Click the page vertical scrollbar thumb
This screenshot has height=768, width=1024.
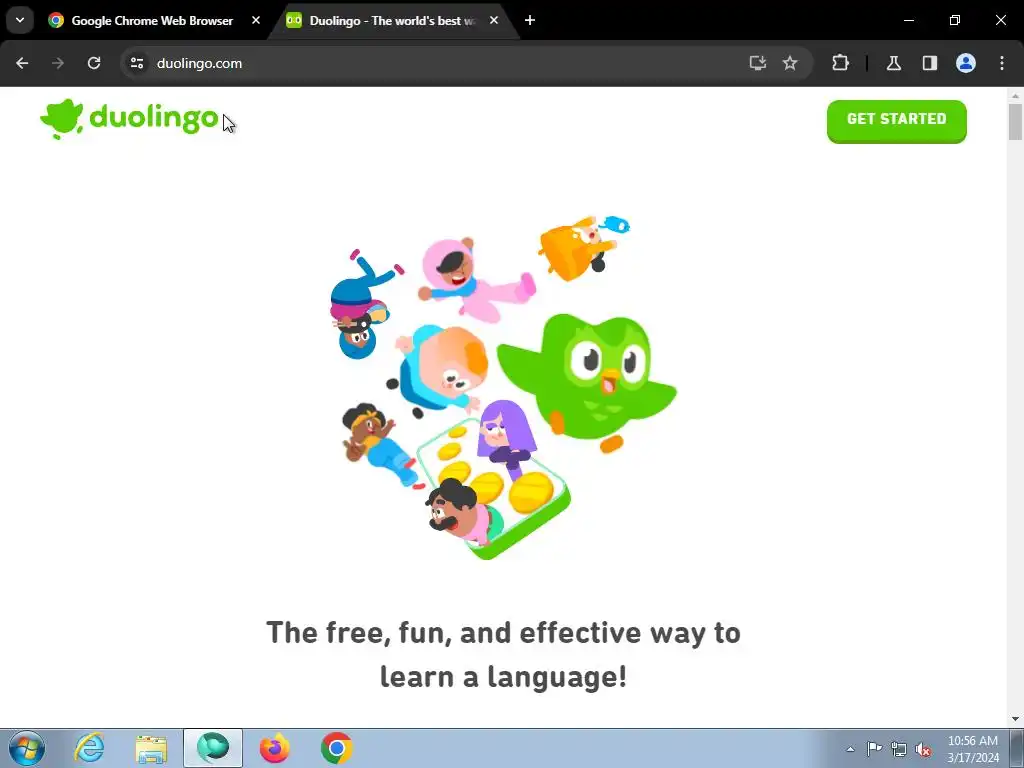pos(1015,121)
